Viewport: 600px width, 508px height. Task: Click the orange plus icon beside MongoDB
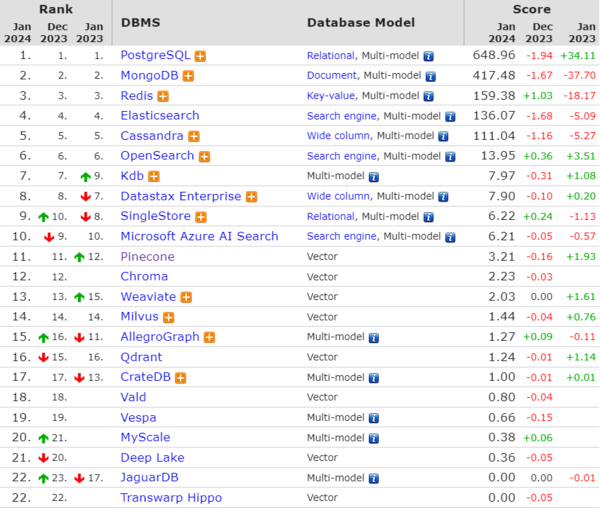(188, 76)
